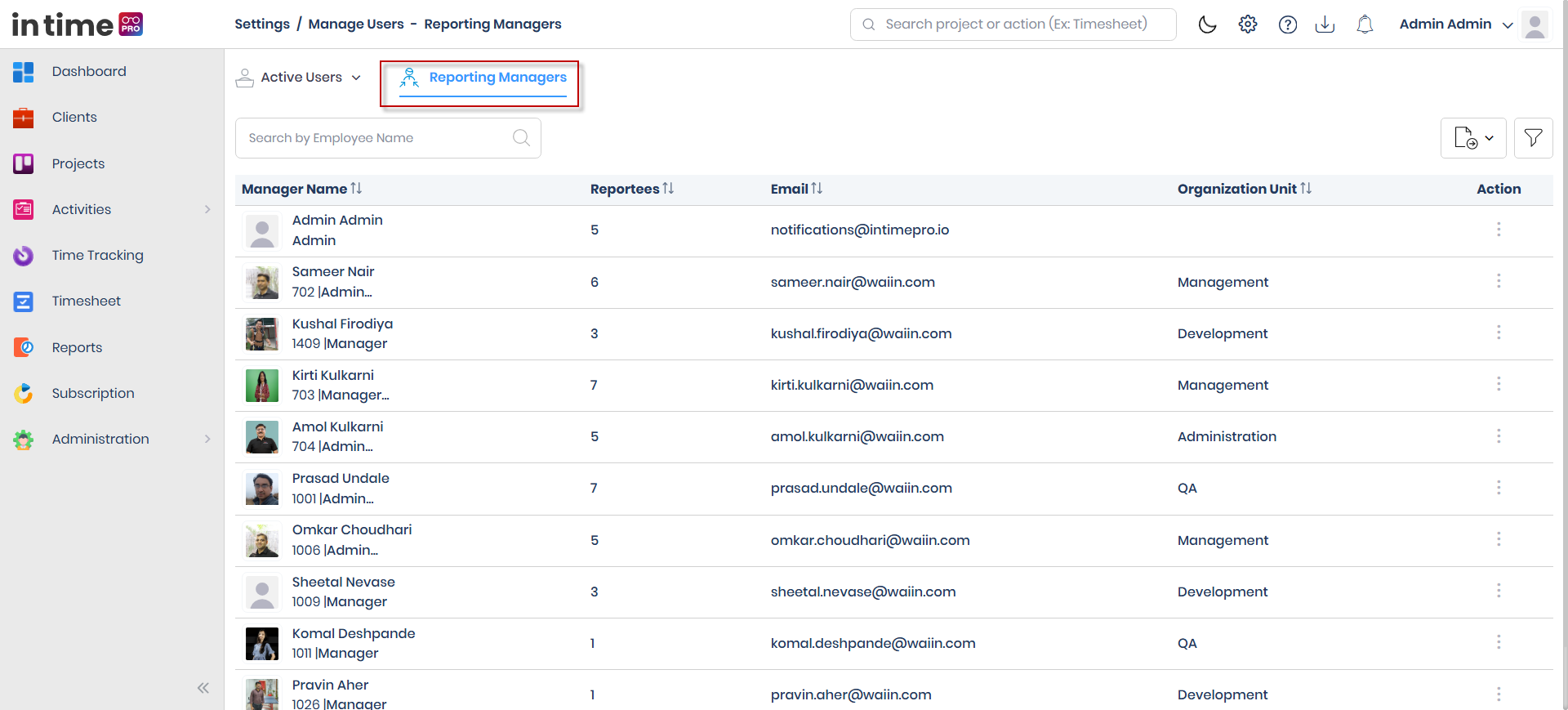This screenshot has height=710, width=1568.
Task: Click the Subscription sidebar icon
Action: pyautogui.click(x=24, y=394)
